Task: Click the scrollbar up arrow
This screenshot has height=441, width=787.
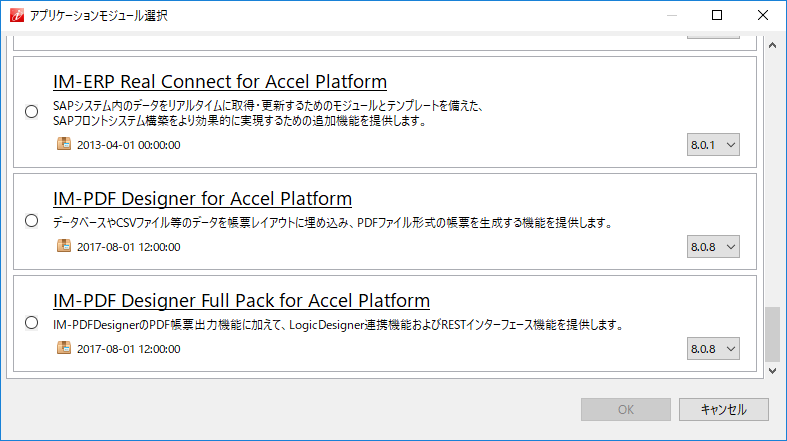Action: (x=772, y=46)
